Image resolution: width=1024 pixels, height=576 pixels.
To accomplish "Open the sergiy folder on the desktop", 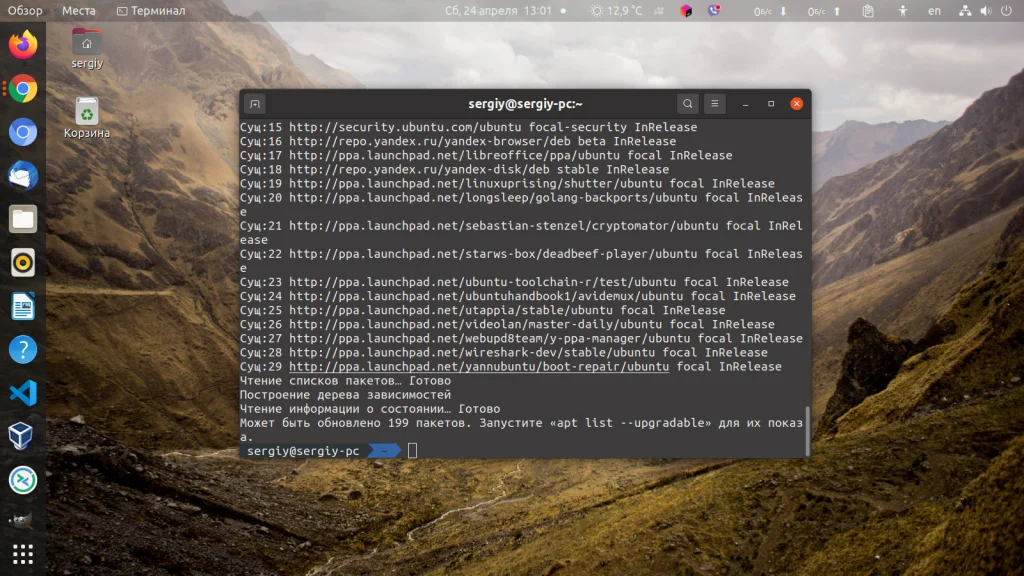I will 86,40.
